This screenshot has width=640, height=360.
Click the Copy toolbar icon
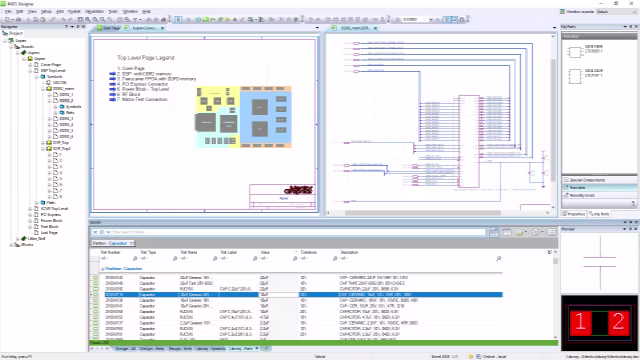tap(36, 19)
